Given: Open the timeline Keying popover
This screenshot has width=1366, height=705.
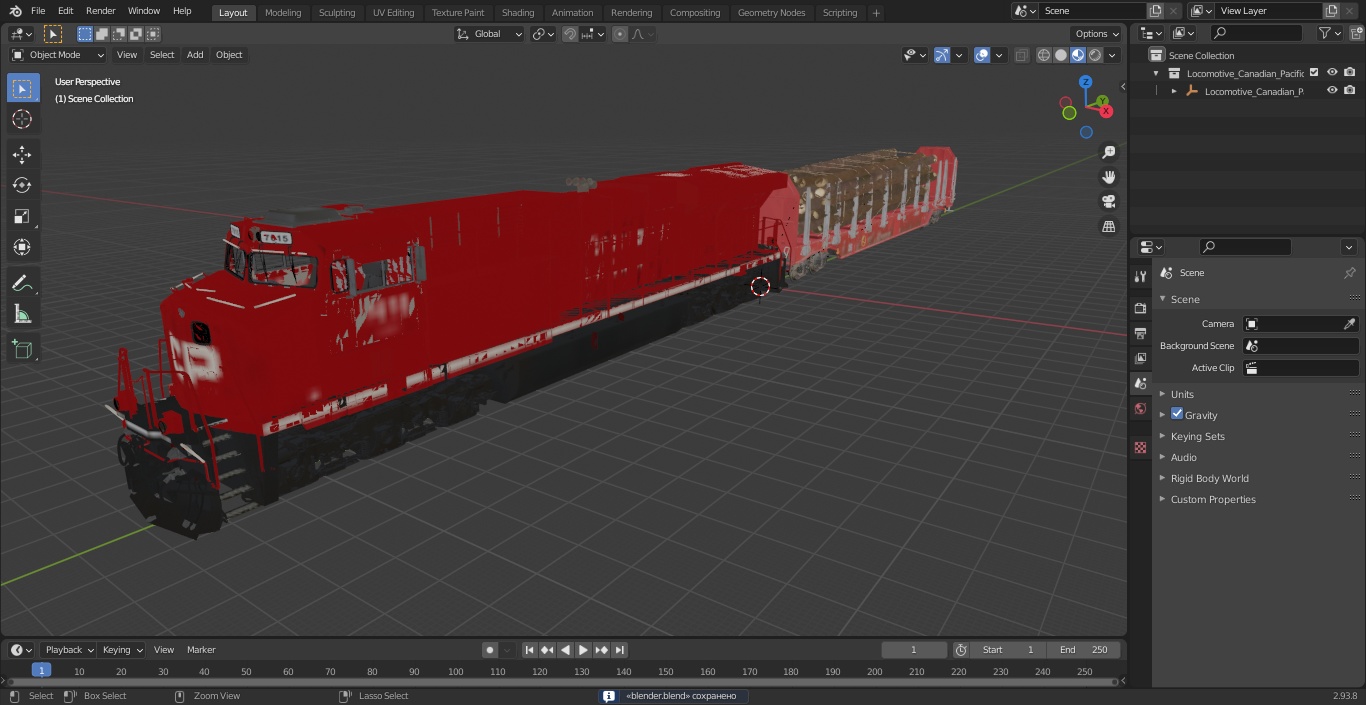Looking at the screenshot, I should (122, 650).
